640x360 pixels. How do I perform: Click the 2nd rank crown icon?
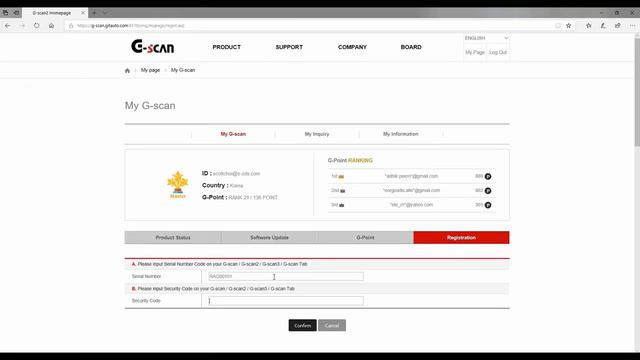(x=342, y=191)
